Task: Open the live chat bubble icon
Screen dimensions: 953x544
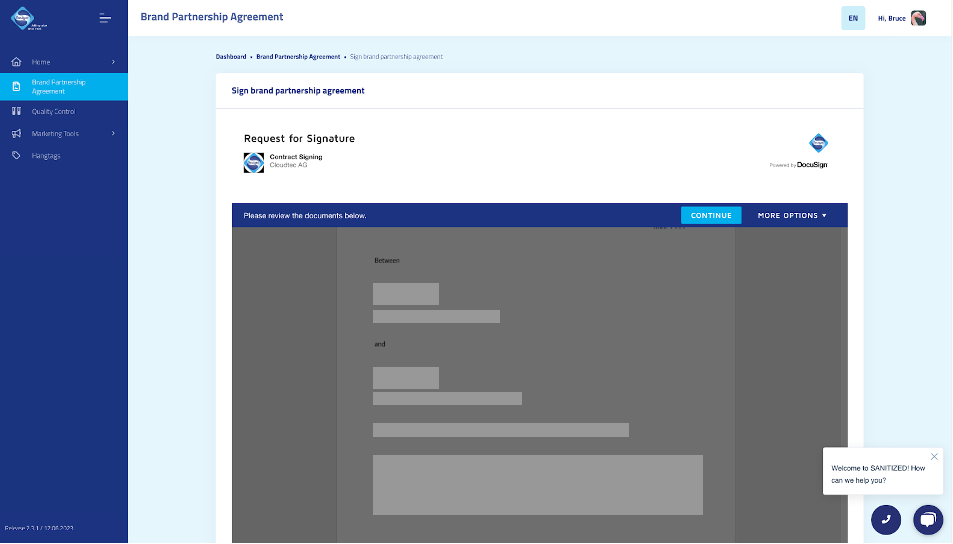Action: [x=928, y=519]
